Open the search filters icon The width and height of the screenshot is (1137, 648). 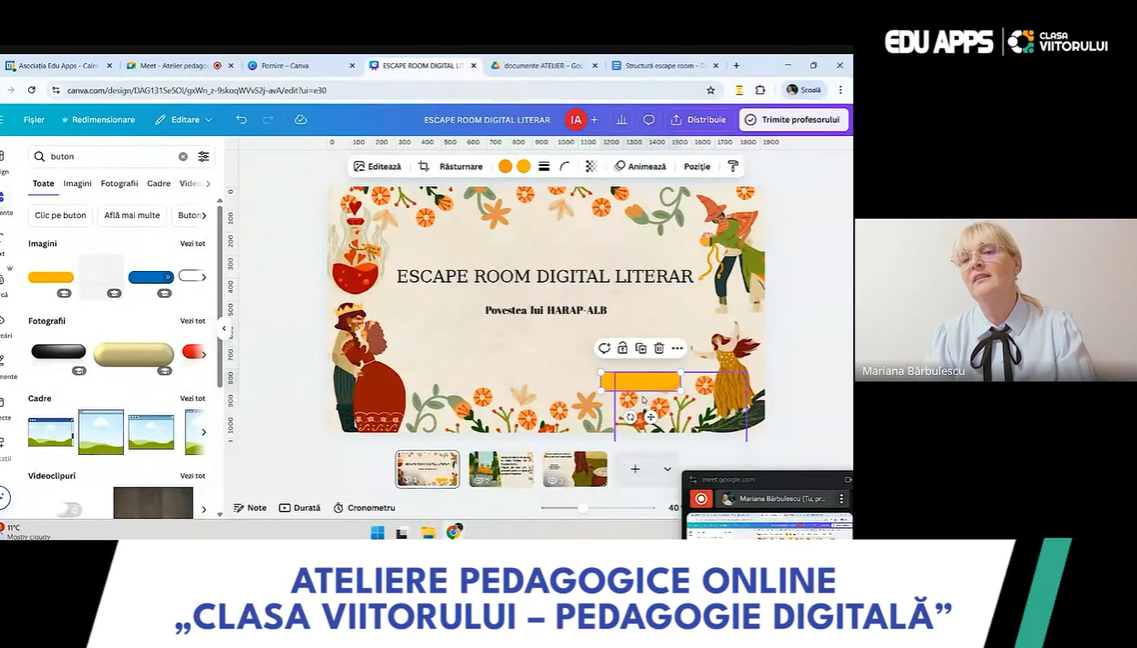point(204,157)
